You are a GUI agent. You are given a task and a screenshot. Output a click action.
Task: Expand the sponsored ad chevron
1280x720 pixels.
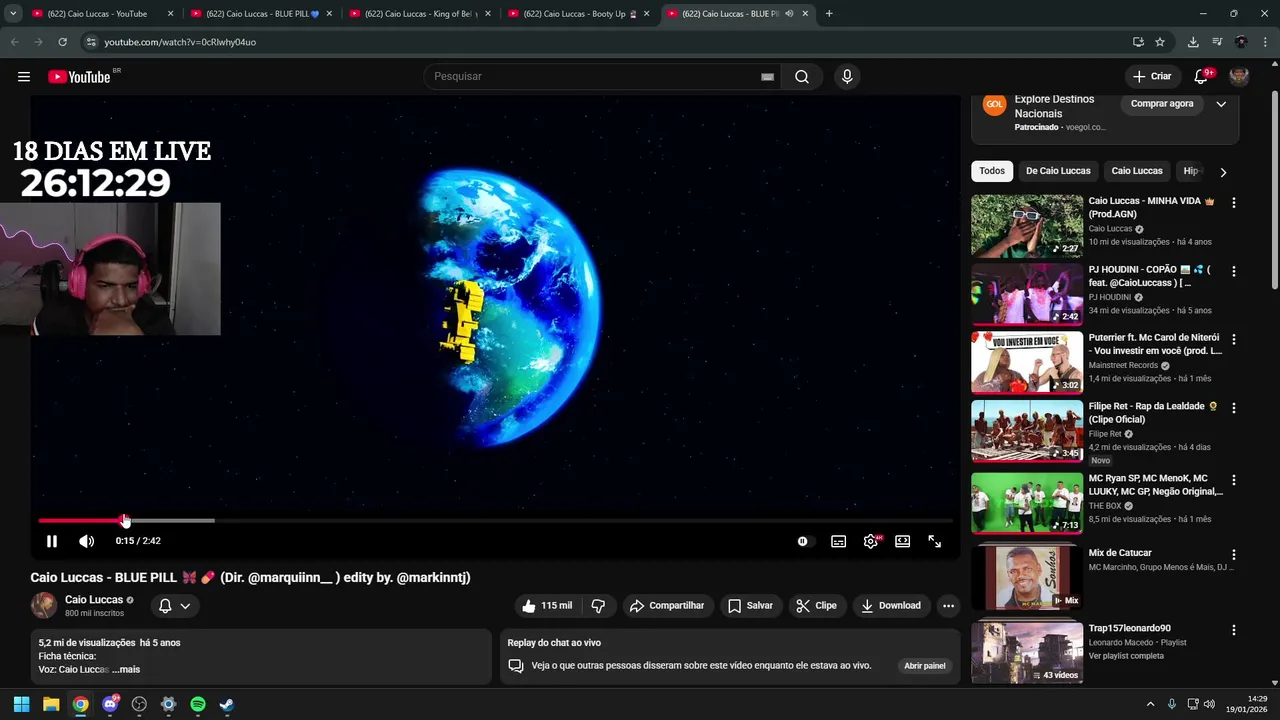click(1221, 104)
